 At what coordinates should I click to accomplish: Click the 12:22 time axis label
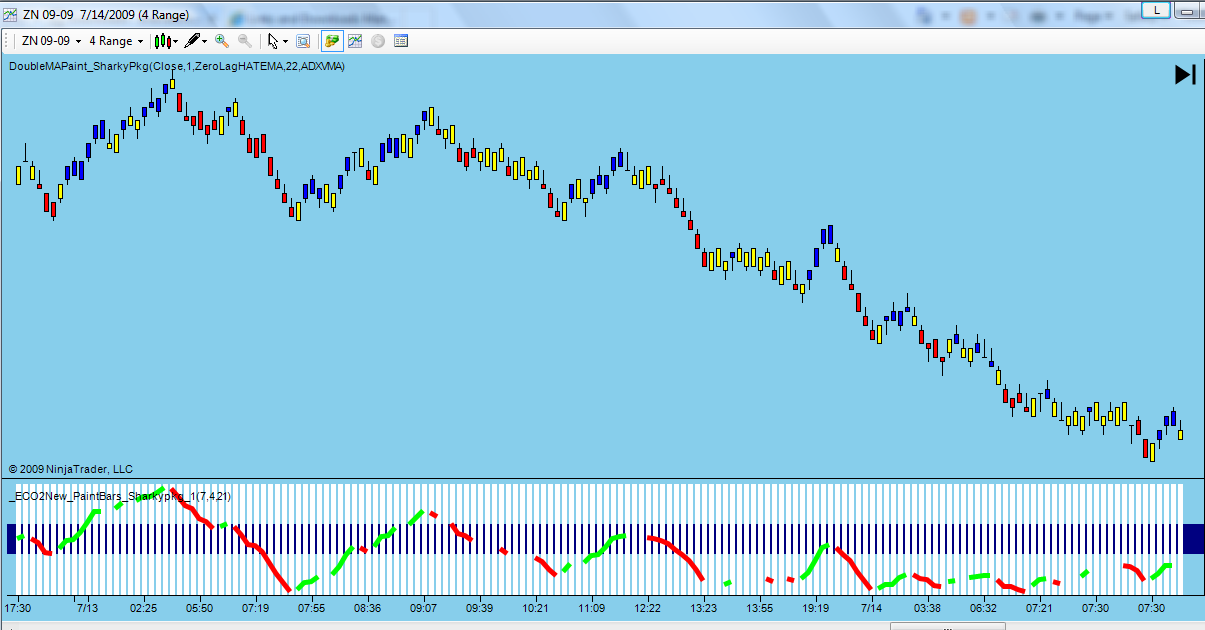point(647,608)
